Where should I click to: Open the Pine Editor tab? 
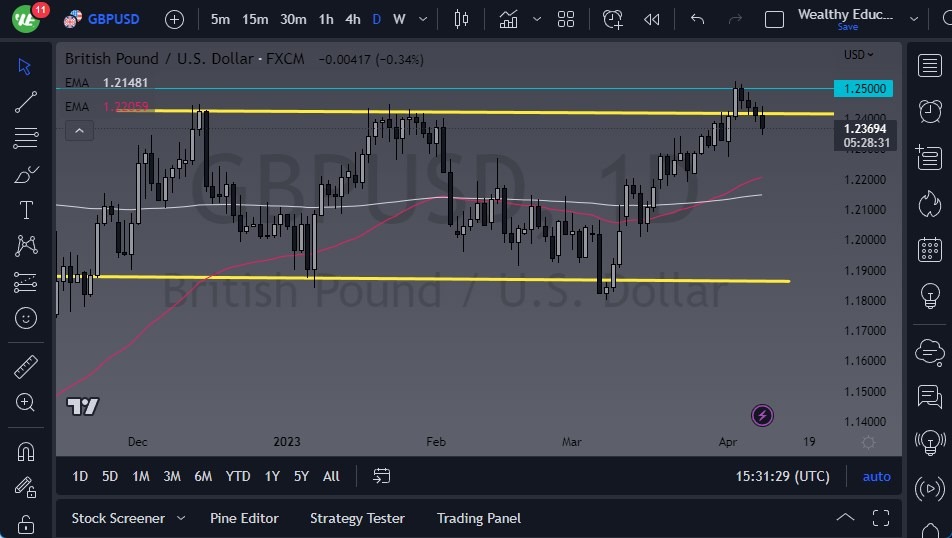(244, 518)
